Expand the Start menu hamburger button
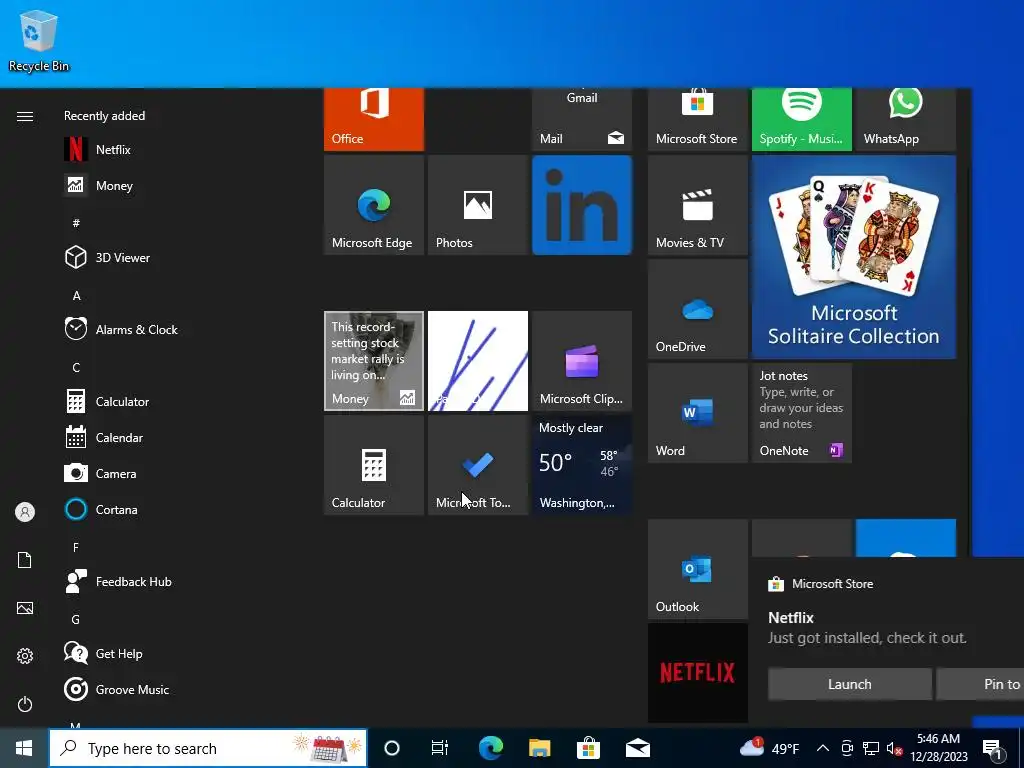 click(25, 116)
